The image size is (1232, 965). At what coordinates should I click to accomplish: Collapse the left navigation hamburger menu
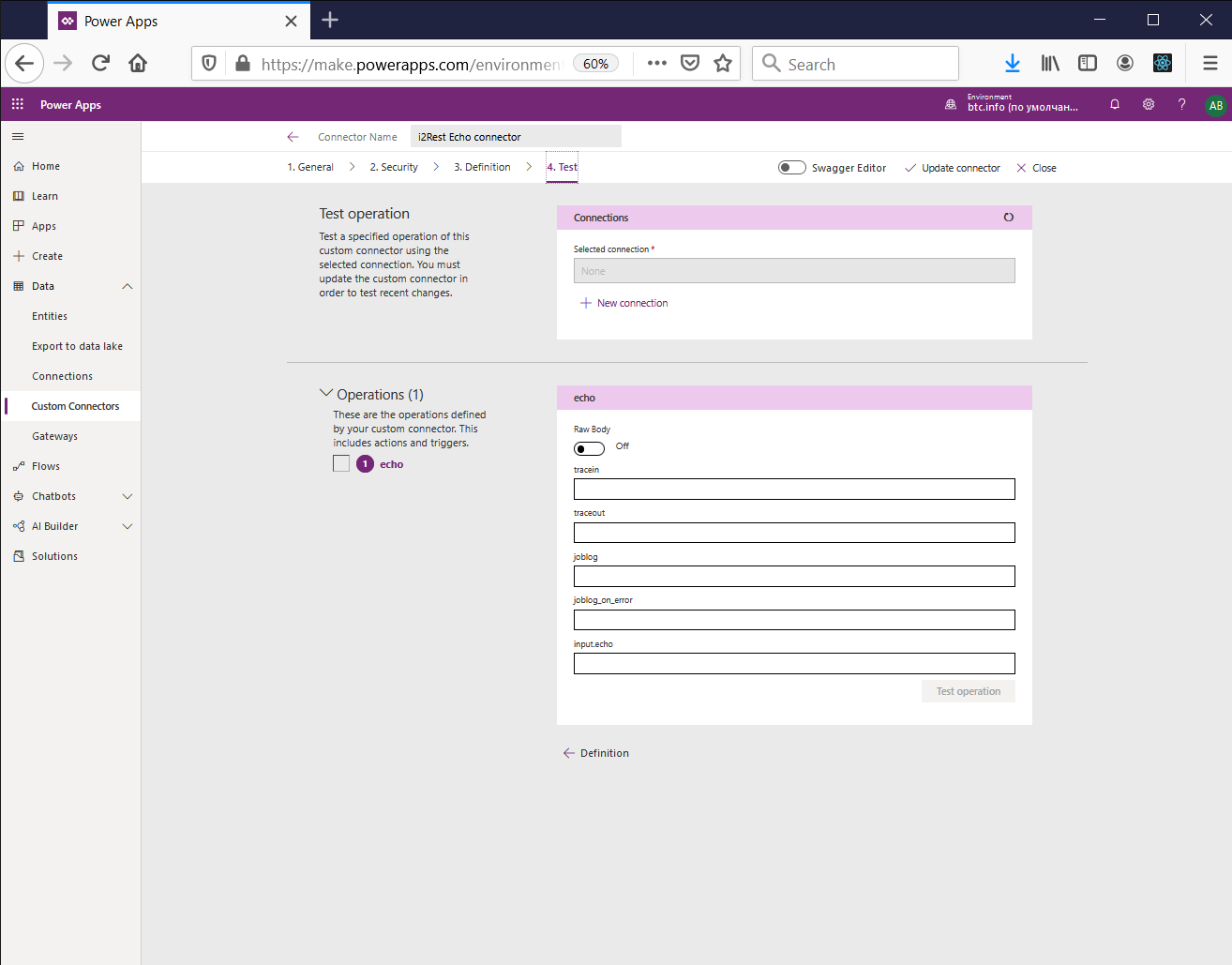18,137
